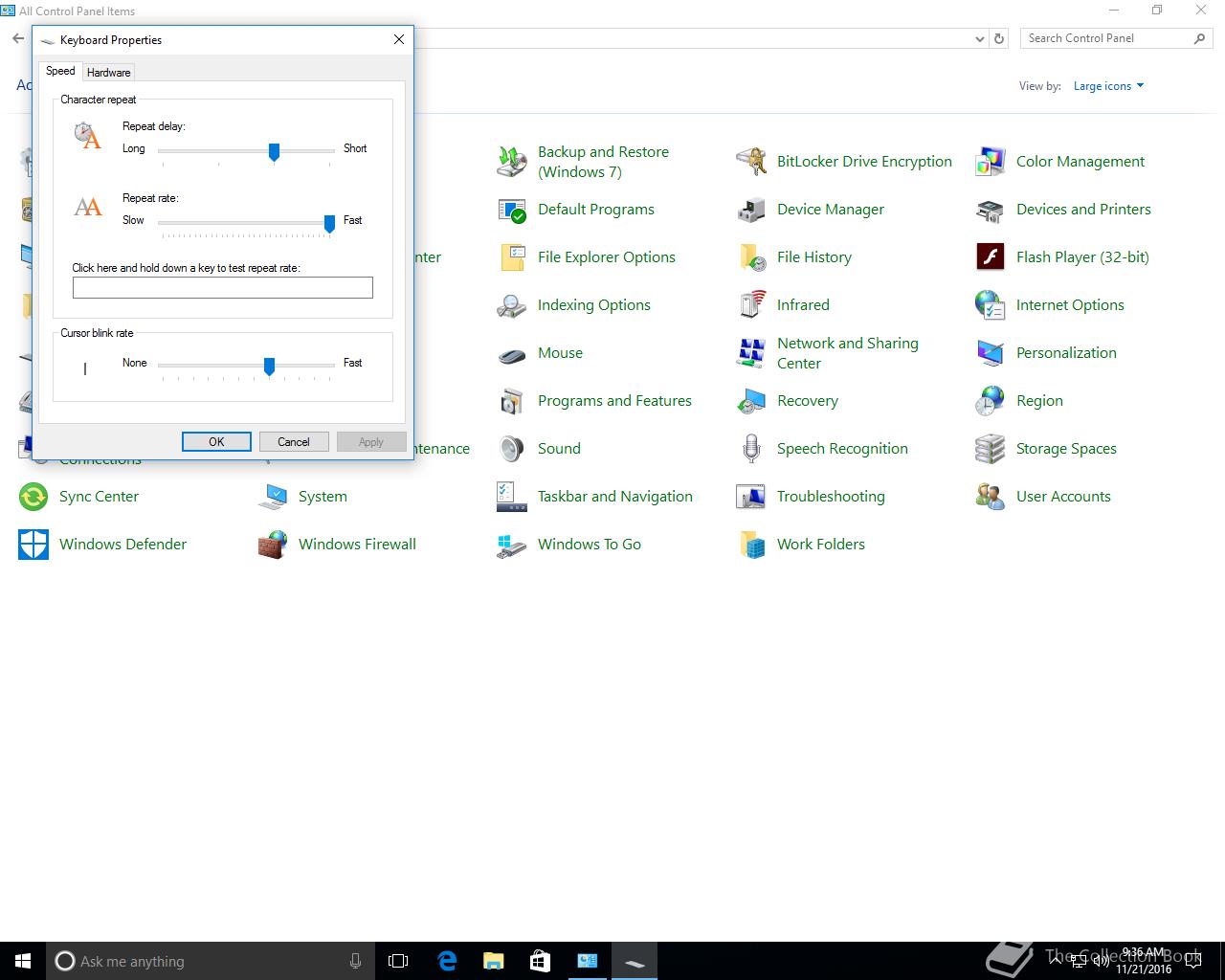Expand the View by Large icons dropdown
The image size is (1225, 980).
pos(1108,86)
